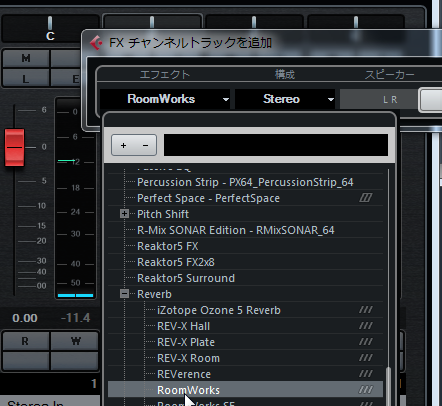This screenshot has width=442, height=406.
Task: Click the plug-in list scrollbar thumb
Action: [388, 386]
